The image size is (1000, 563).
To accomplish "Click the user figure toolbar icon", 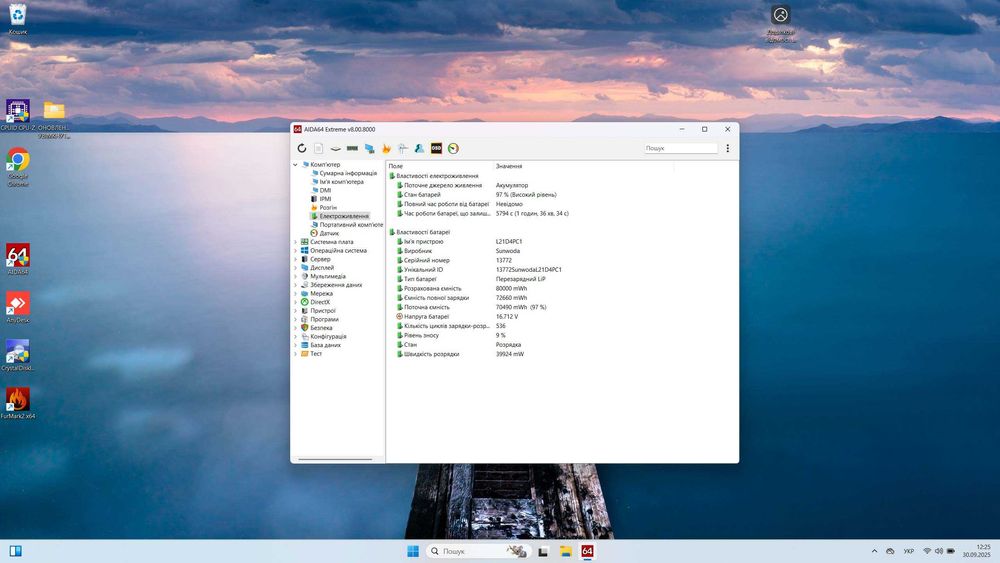I will pos(419,148).
